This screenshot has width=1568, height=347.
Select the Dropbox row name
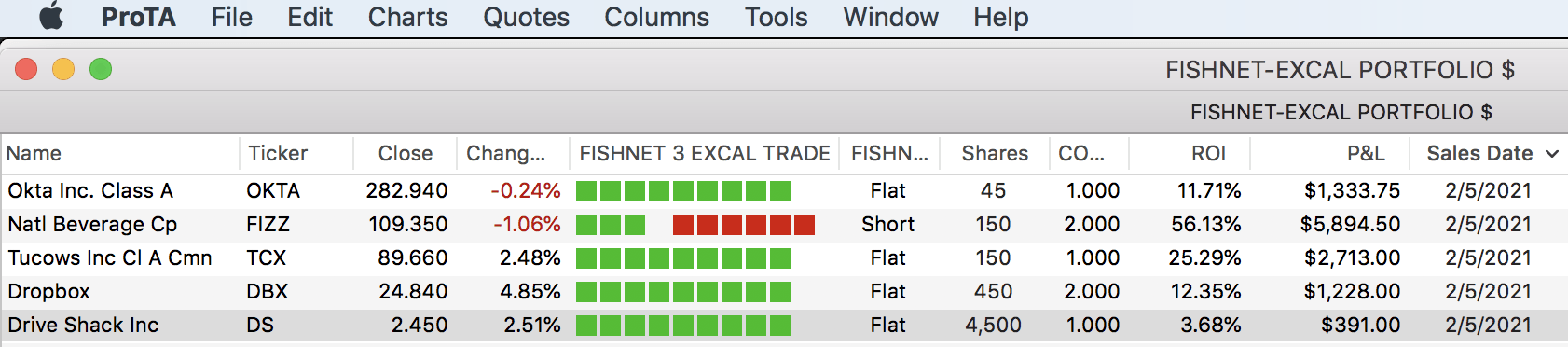click(48, 291)
